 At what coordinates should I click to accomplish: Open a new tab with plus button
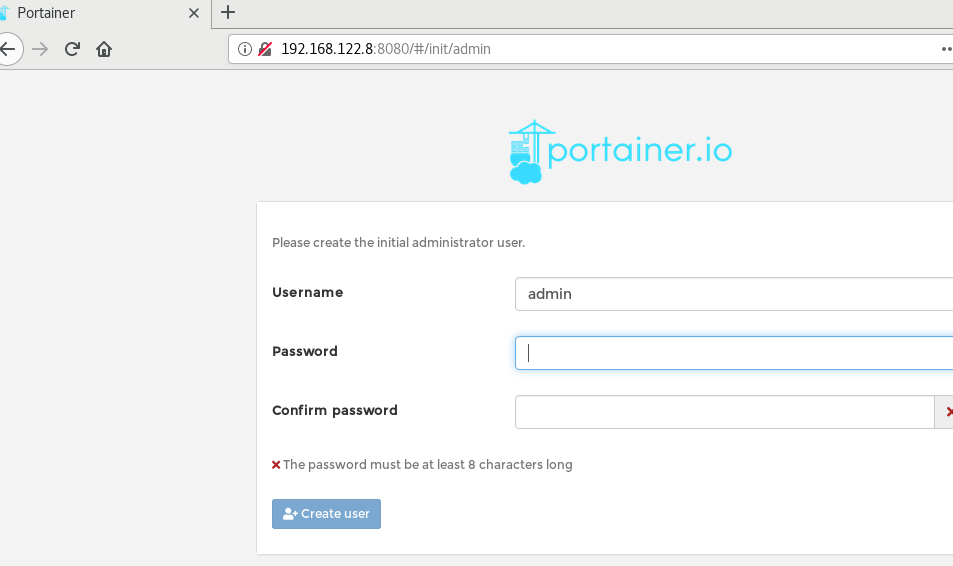[x=227, y=12]
